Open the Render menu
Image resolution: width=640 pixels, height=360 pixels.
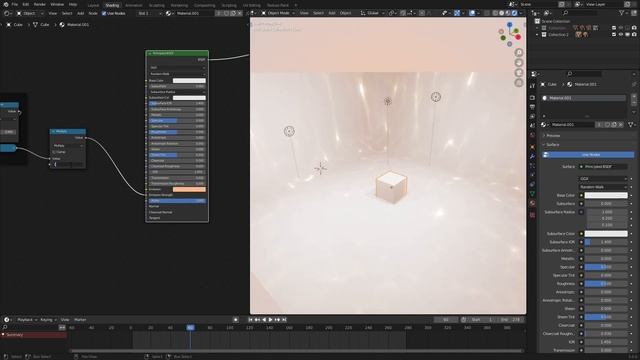(40, 4)
